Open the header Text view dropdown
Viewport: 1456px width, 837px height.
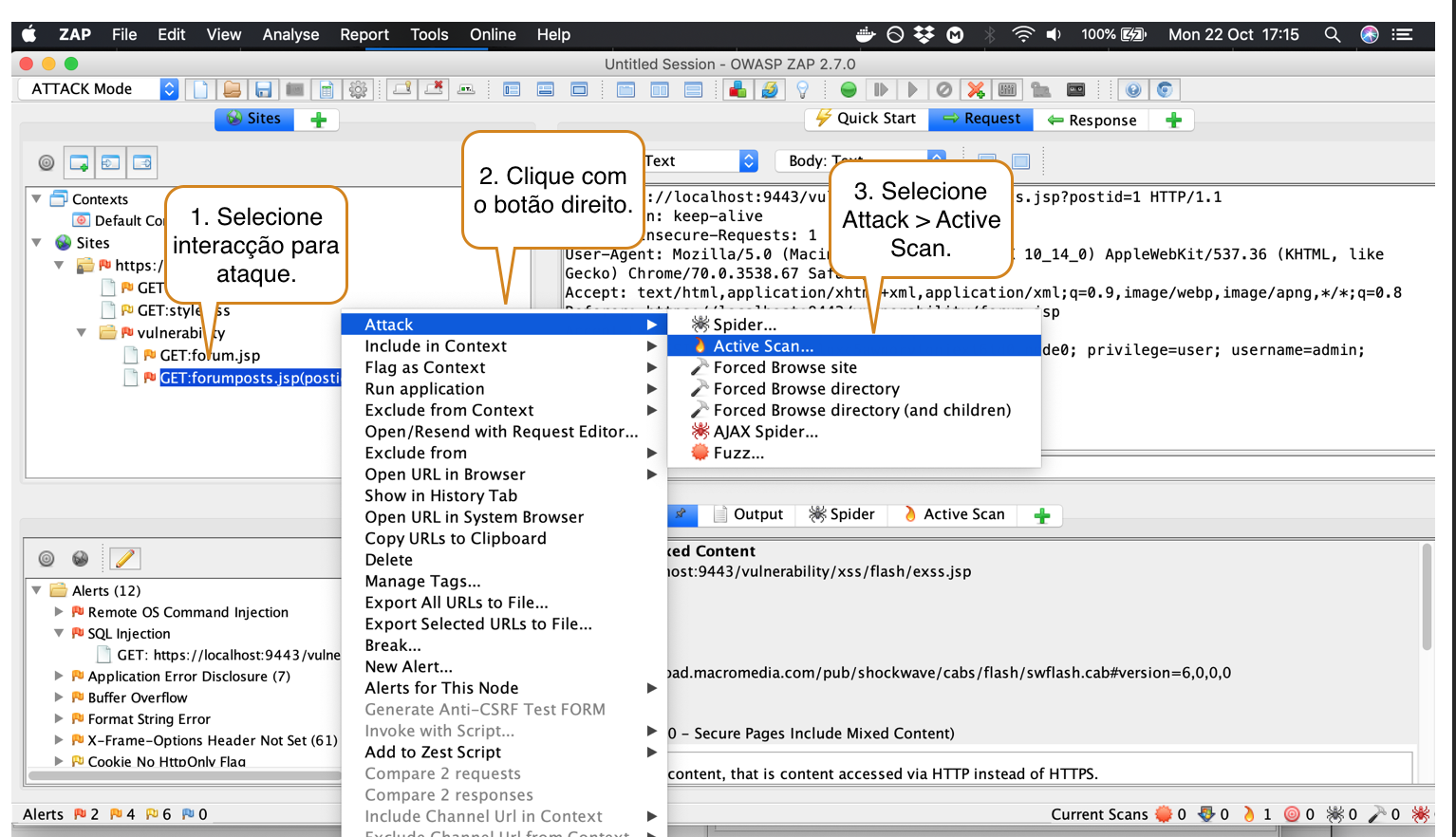(x=700, y=160)
